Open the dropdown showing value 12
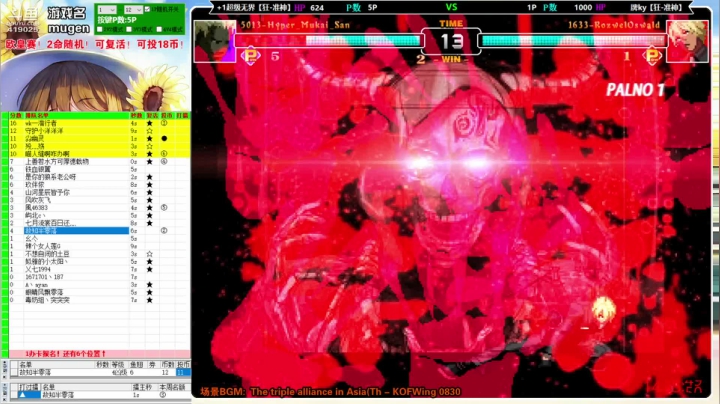 pos(133,10)
